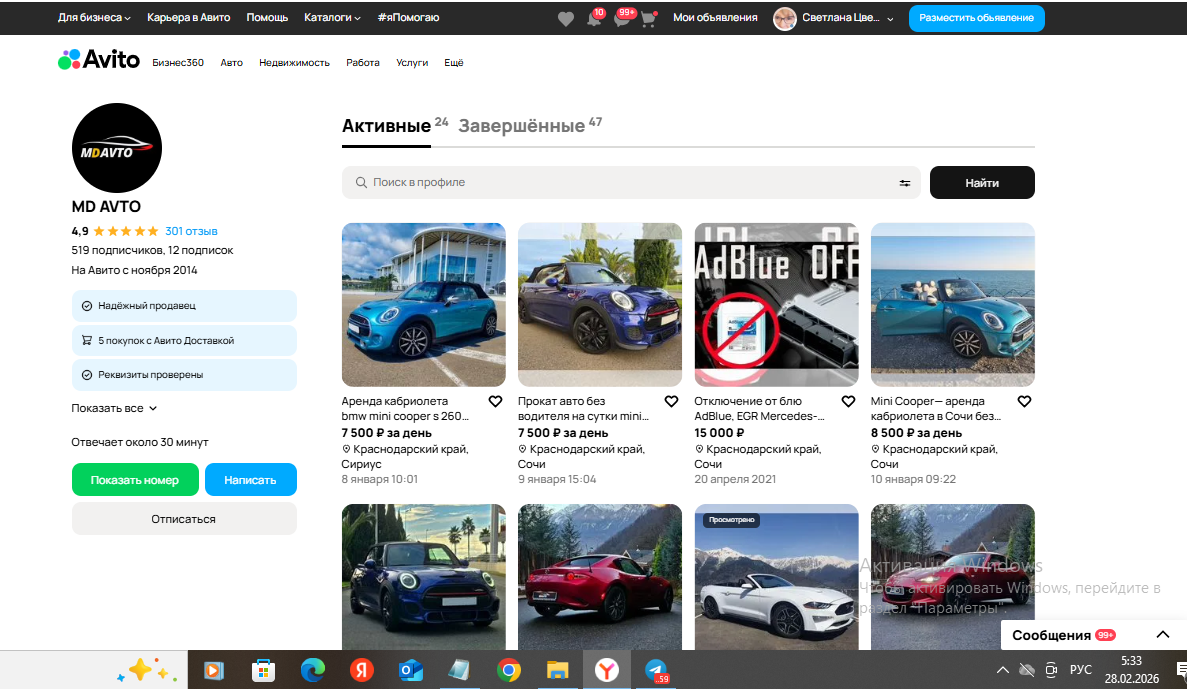Click user avatar next to Светлана

point(784,18)
